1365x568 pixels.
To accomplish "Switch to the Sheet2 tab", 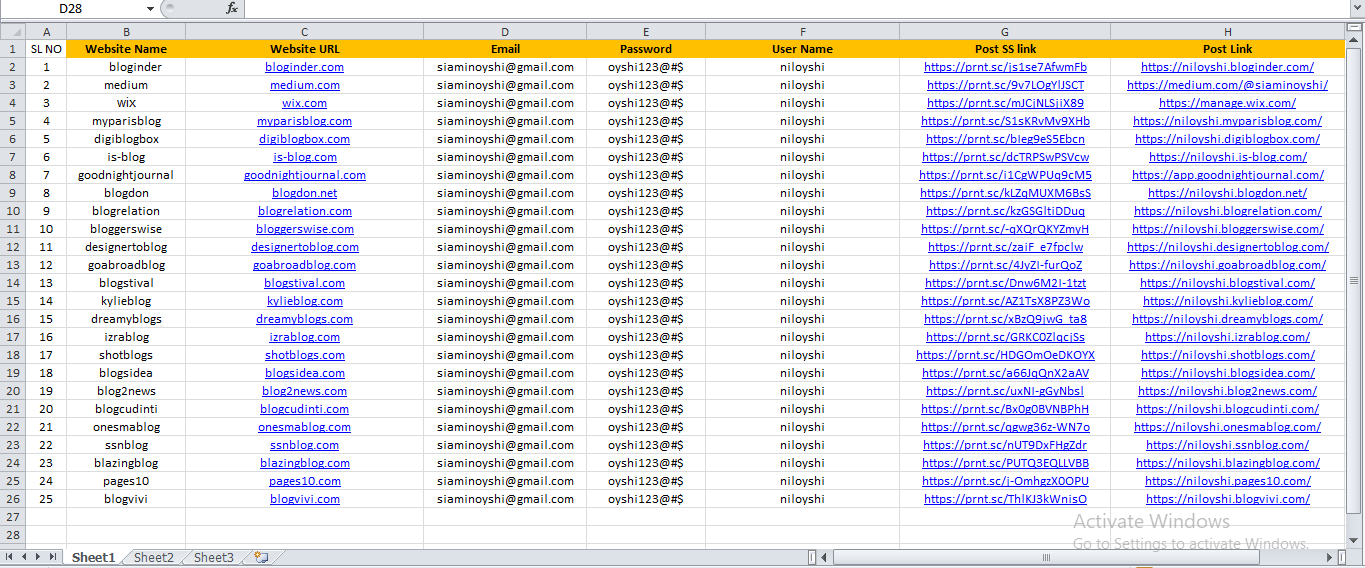I will pyautogui.click(x=153, y=557).
